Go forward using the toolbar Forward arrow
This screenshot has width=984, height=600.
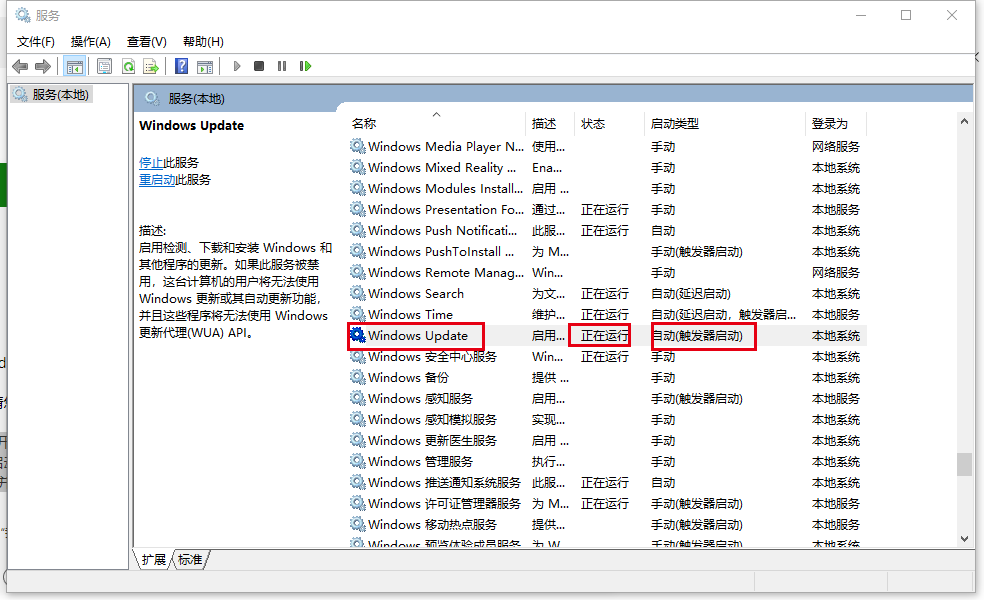(x=43, y=66)
